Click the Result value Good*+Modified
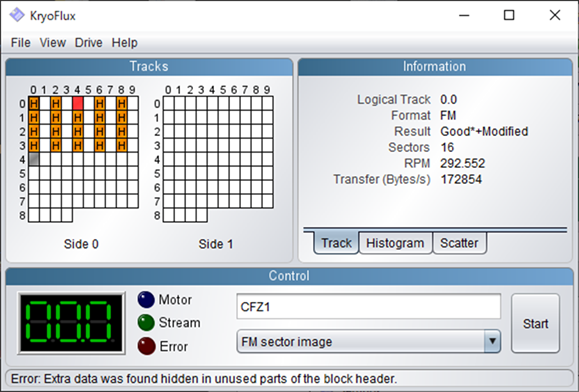 pyautogui.click(x=484, y=131)
